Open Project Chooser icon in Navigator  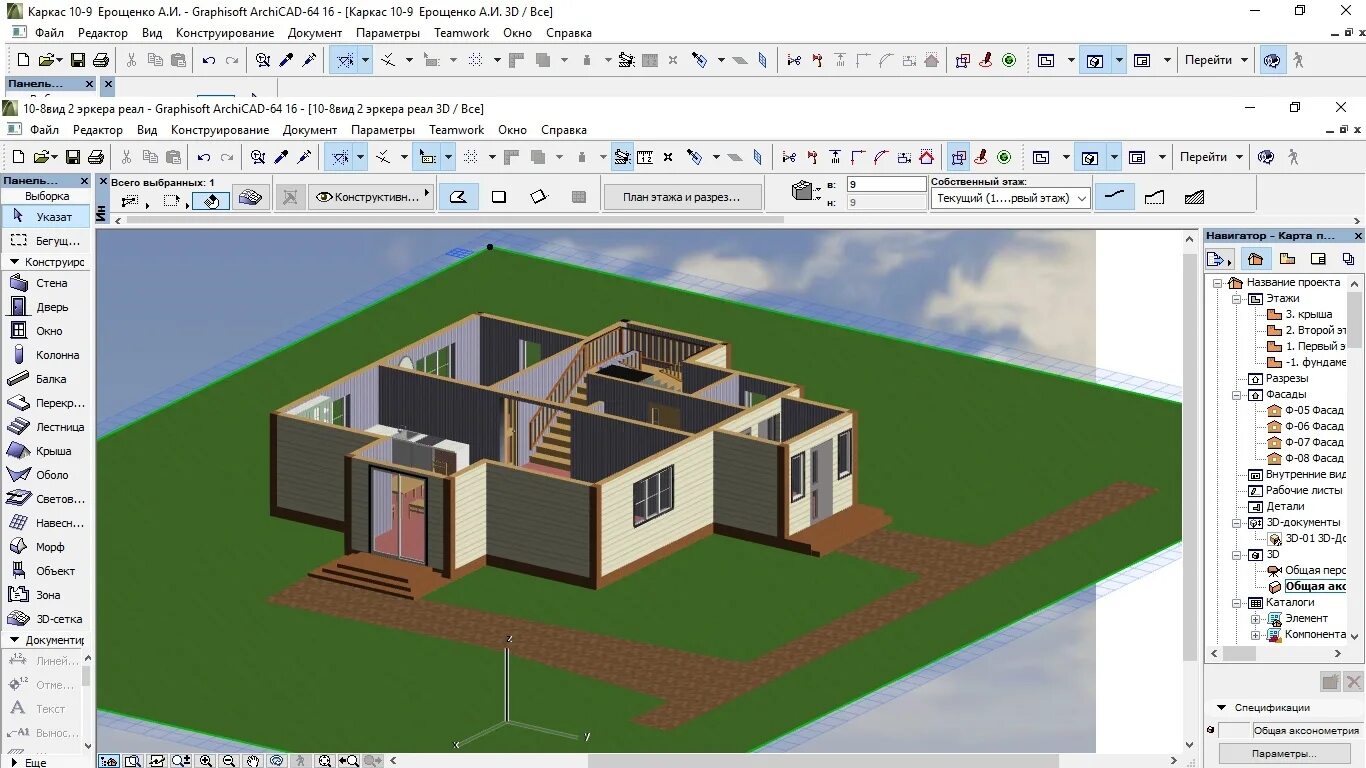pos(1219,259)
